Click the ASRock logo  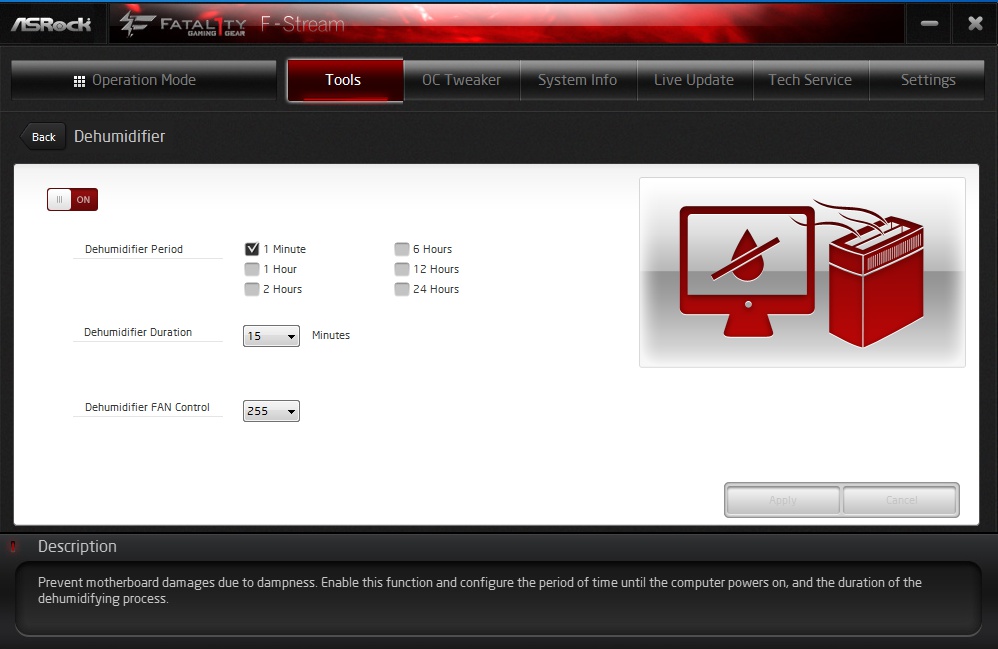click(51, 24)
